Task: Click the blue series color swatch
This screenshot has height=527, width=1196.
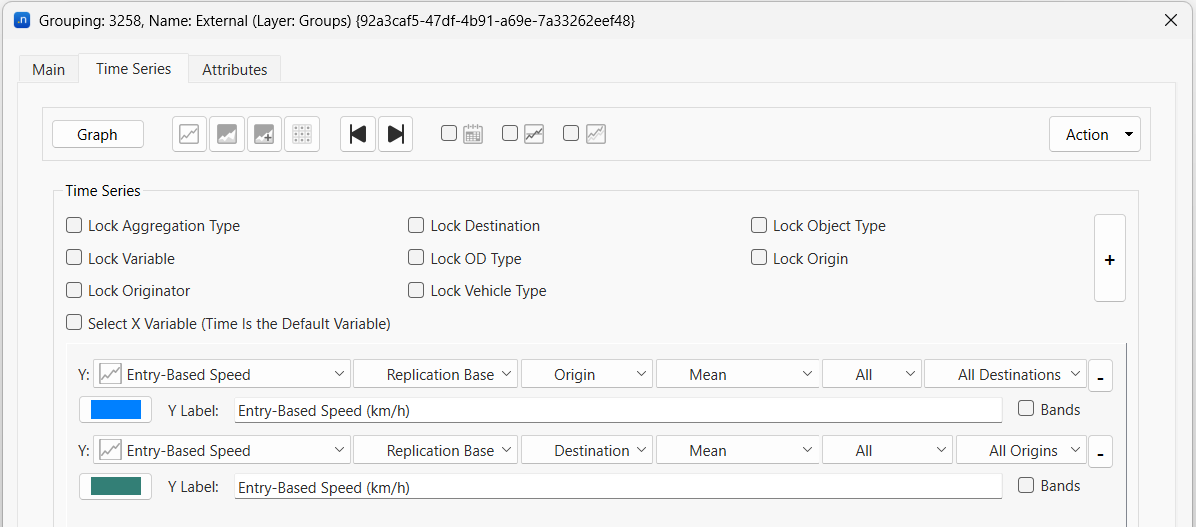Action: click(115, 410)
